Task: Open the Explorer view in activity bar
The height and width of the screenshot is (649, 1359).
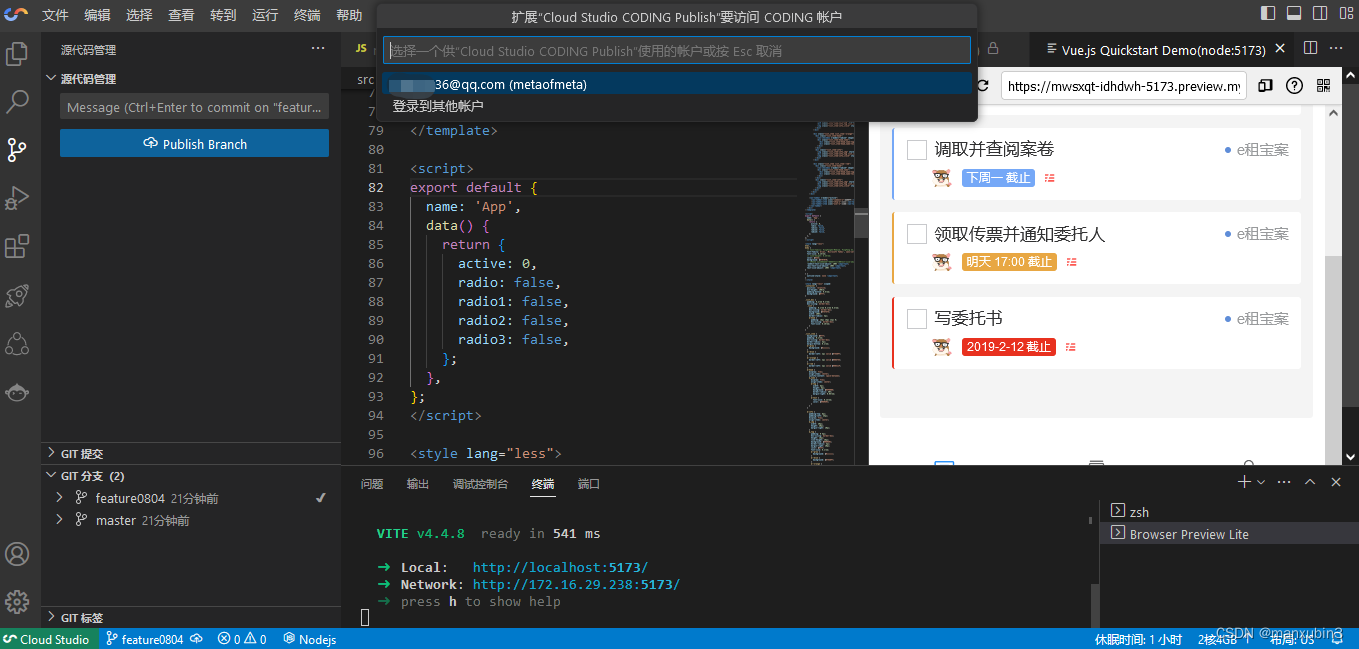Action: 17,53
